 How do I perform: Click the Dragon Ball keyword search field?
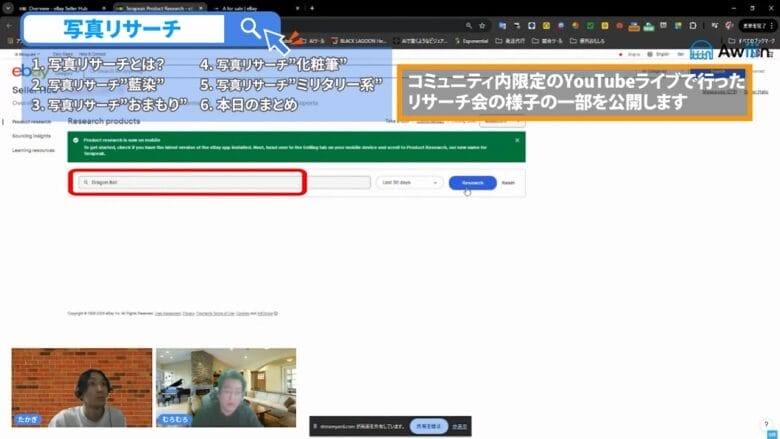coord(224,182)
